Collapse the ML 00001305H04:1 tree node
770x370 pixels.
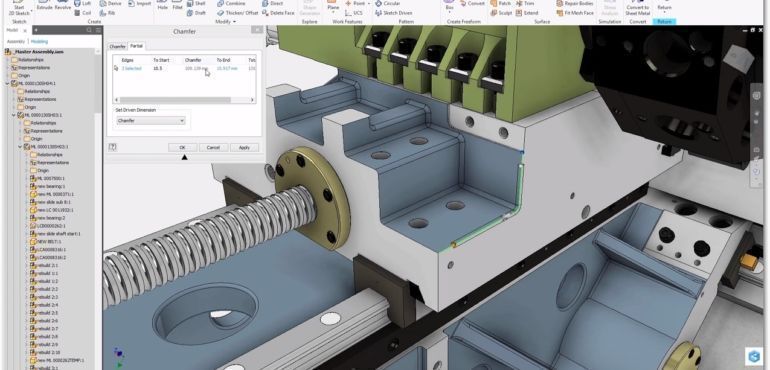(x=8, y=84)
